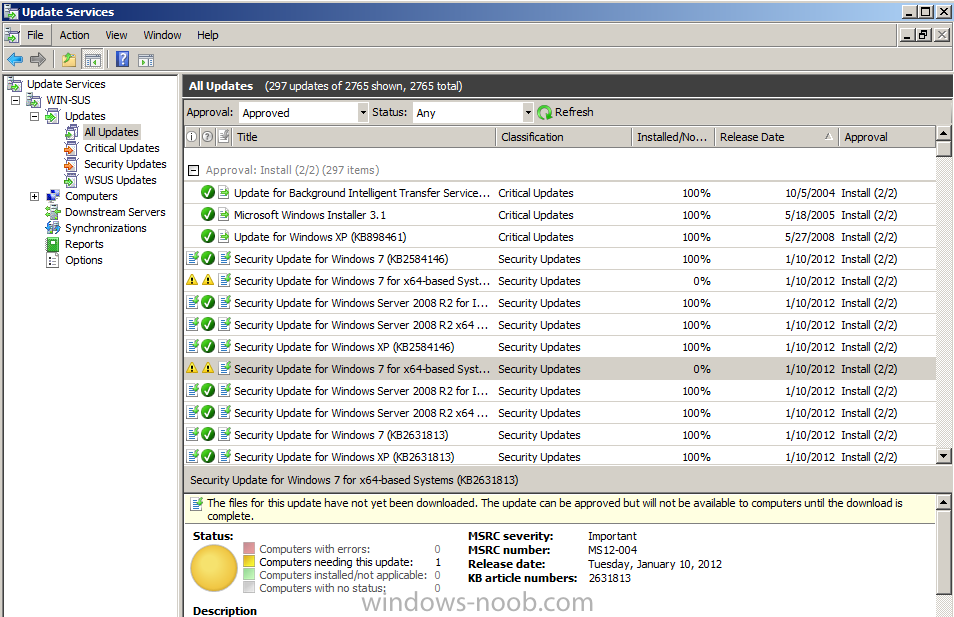
Task: Click the Up one level folder icon
Action: (x=69, y=59)
